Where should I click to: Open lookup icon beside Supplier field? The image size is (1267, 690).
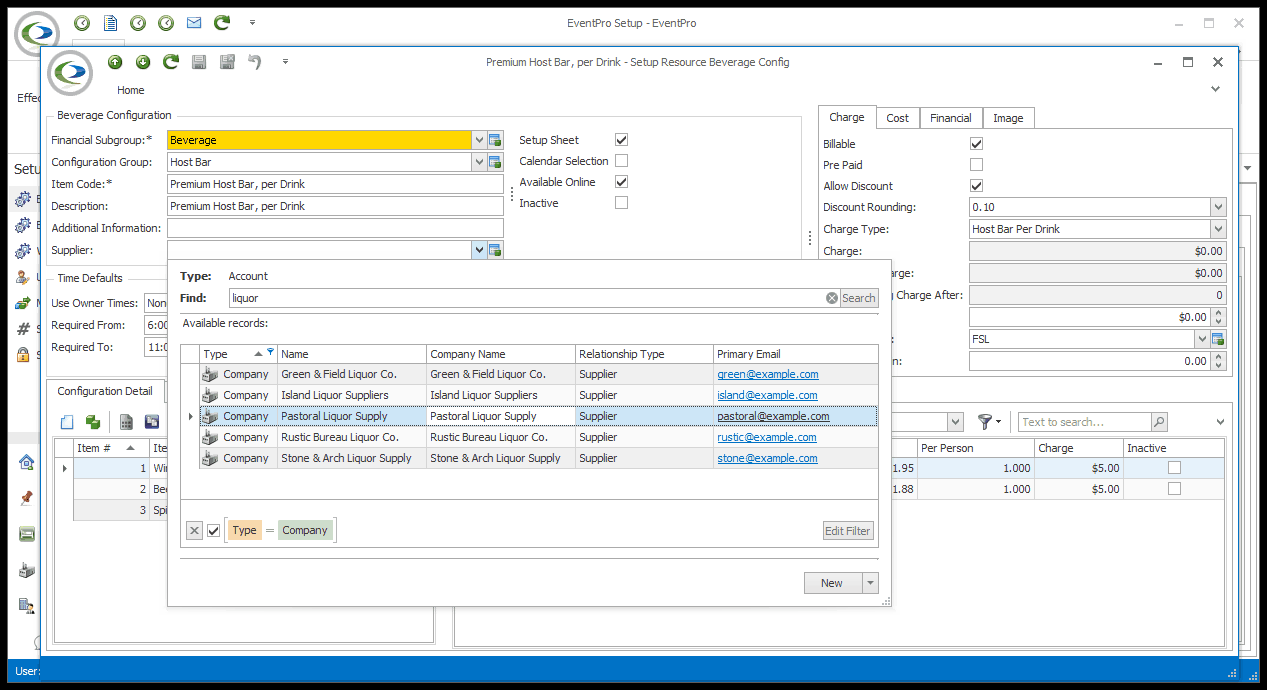tap(495, 250)
